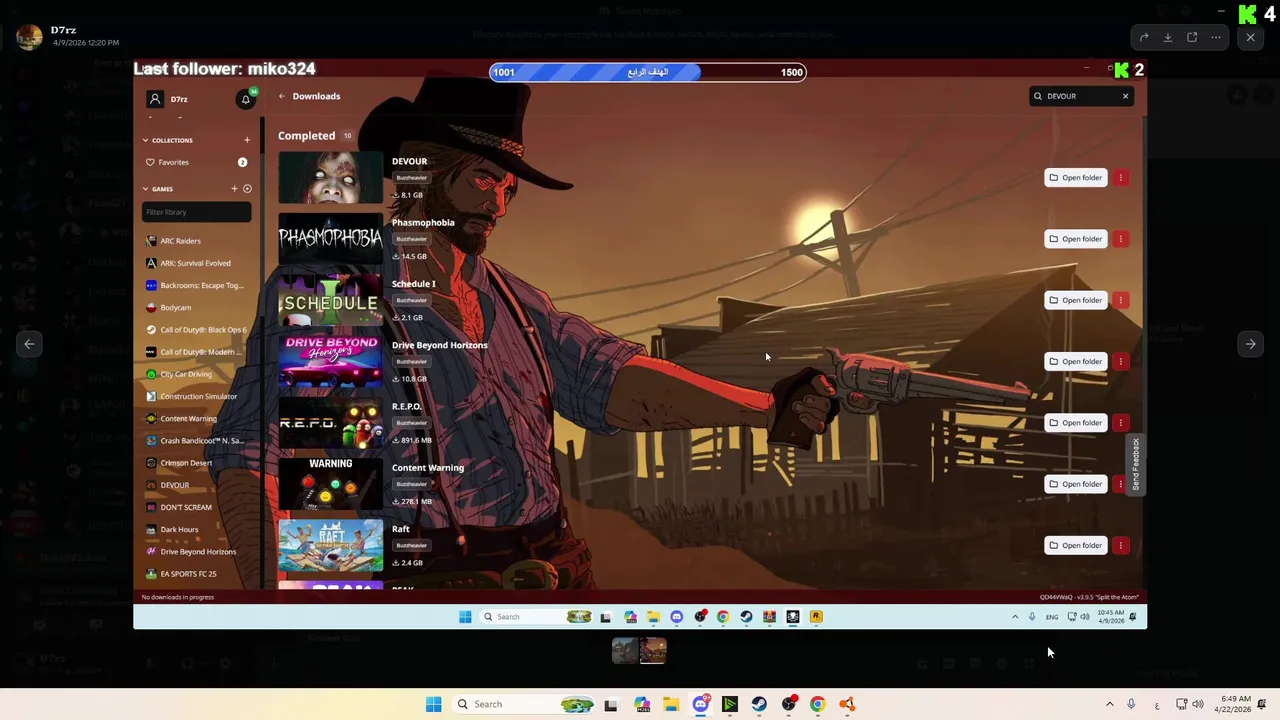Select ARC Raiders in the games list

(x=180, y=241)
